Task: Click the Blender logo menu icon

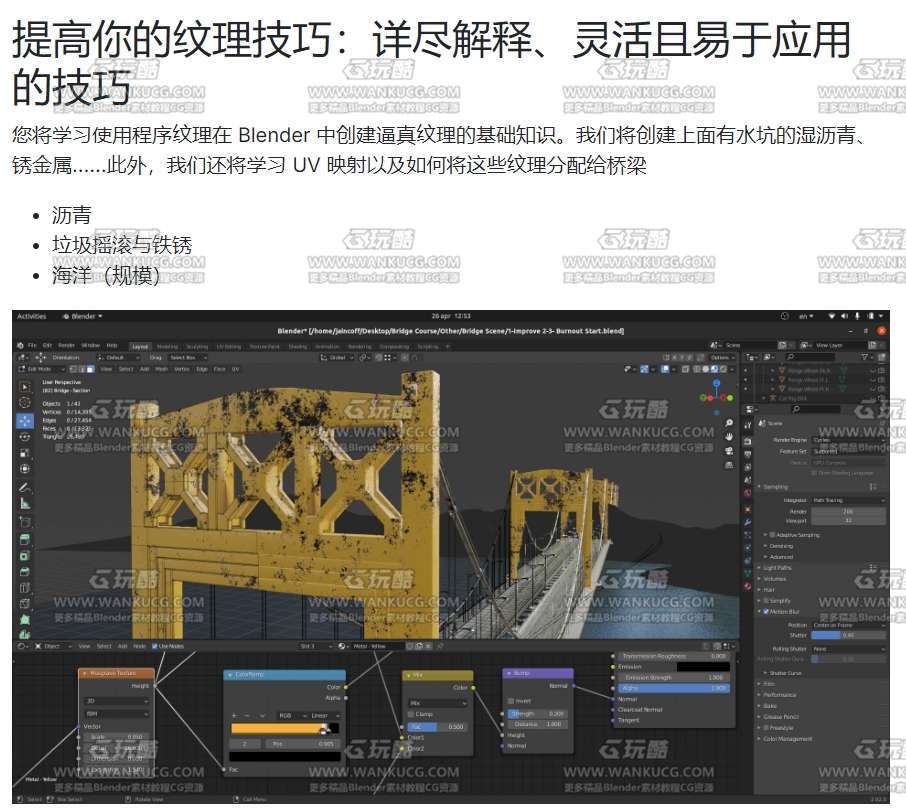Action: [20, 345]
